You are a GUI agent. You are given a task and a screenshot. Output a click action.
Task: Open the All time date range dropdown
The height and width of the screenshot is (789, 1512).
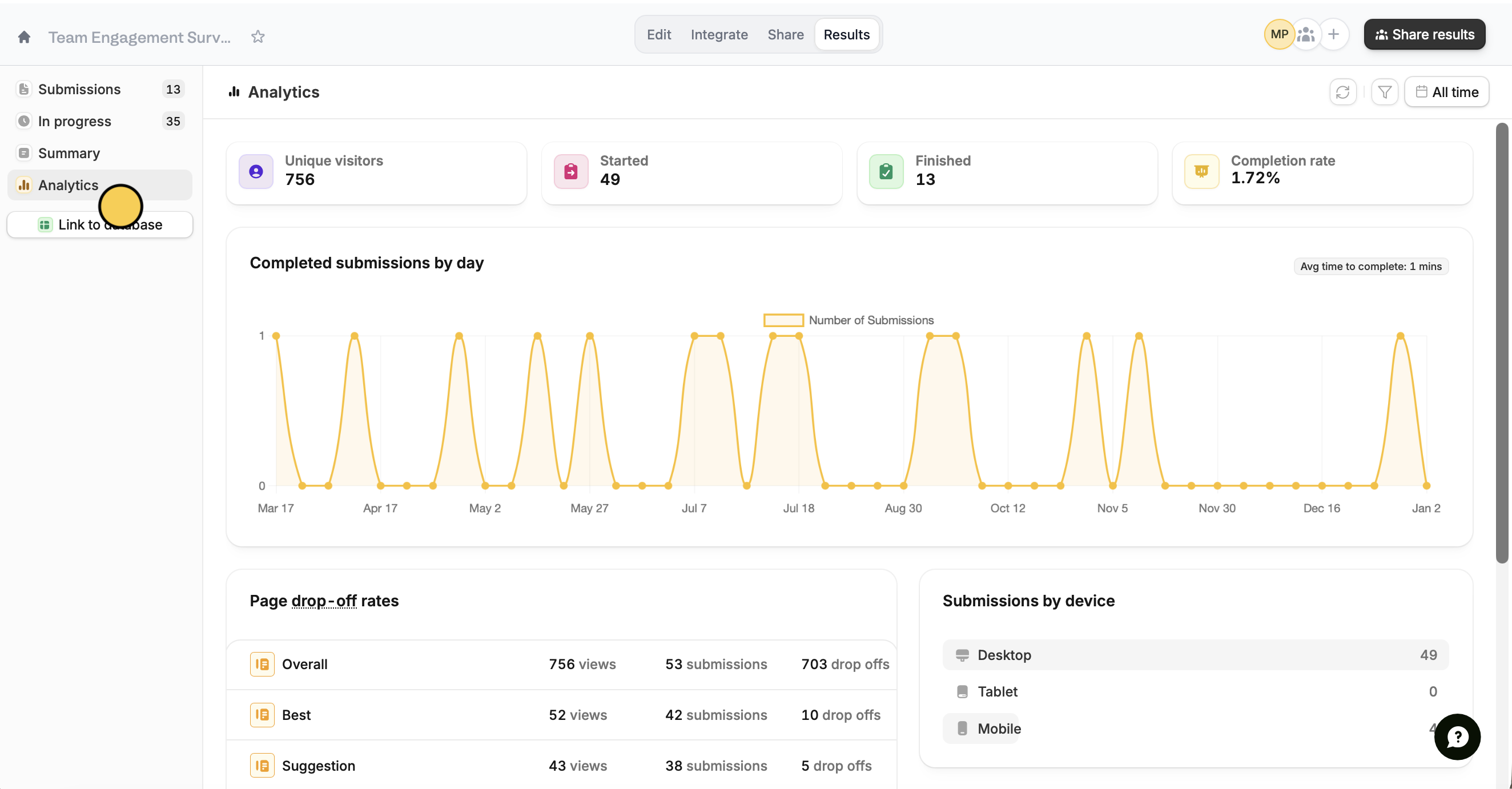tap(1446, 92)
